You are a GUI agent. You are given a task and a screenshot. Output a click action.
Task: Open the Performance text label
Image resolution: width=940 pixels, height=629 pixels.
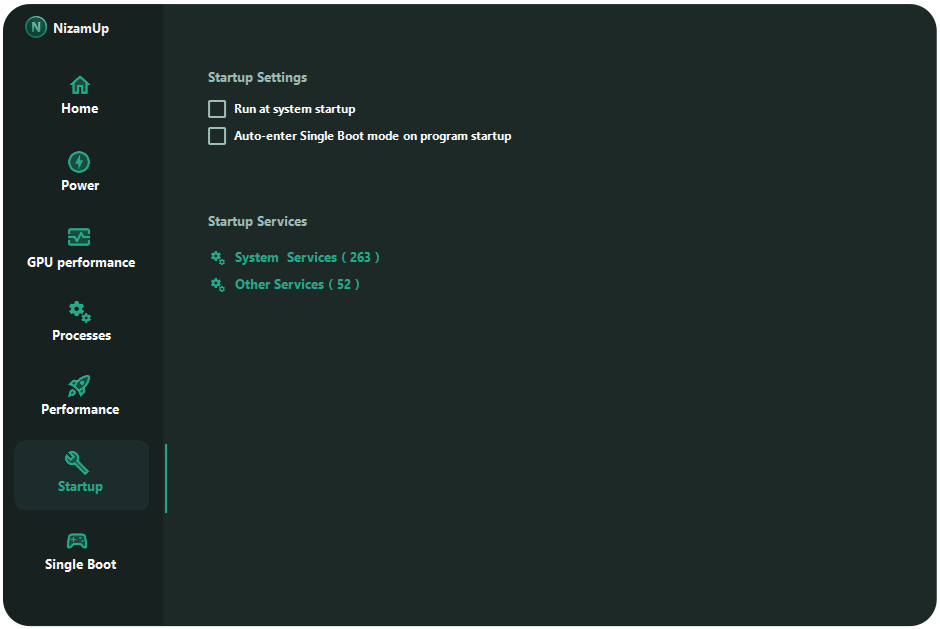click(x=80, y=410)
